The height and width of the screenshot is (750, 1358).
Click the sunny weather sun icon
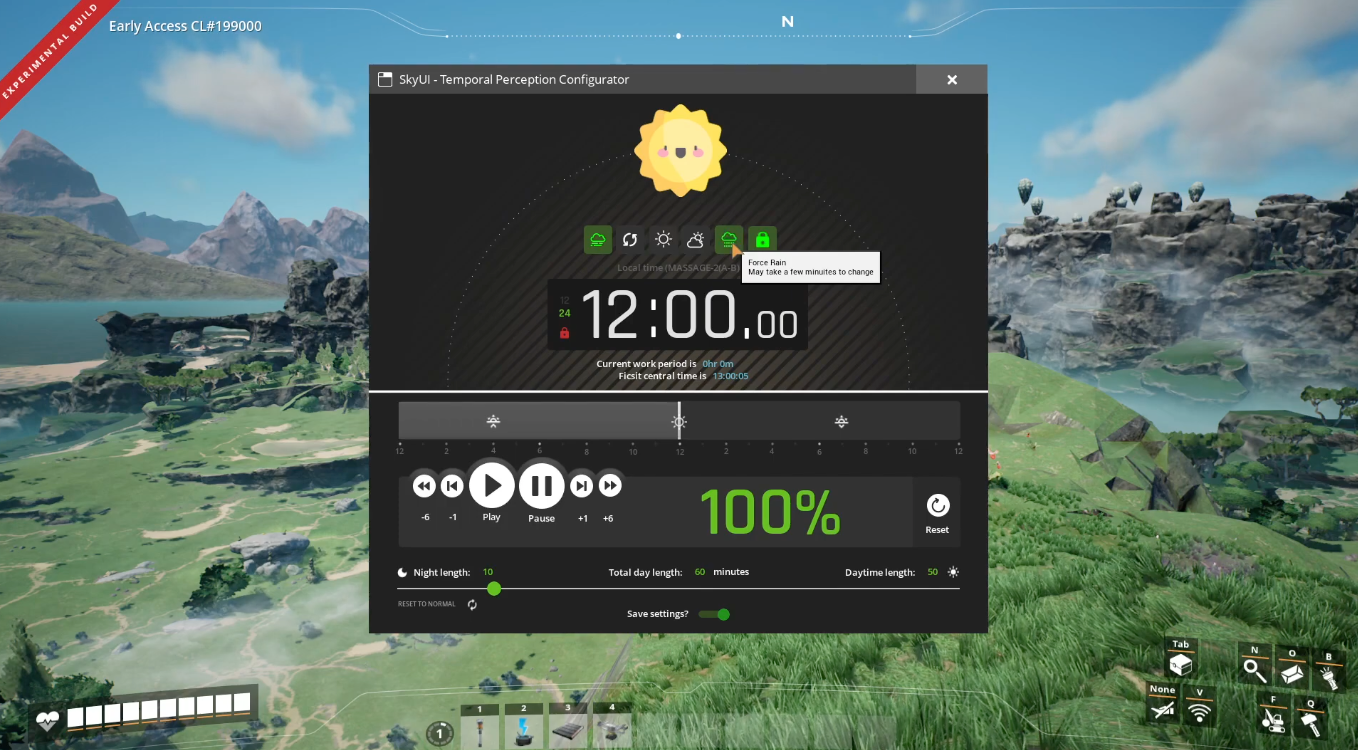663,240
